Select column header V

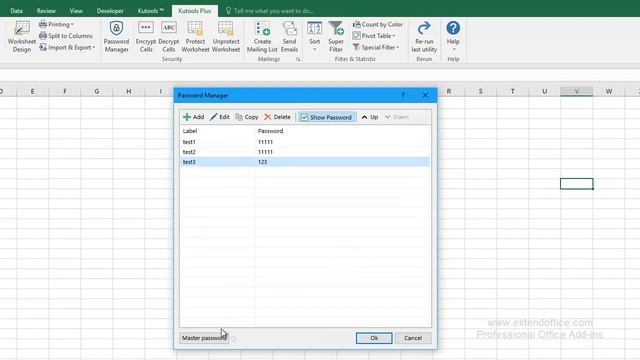(577, 91)
